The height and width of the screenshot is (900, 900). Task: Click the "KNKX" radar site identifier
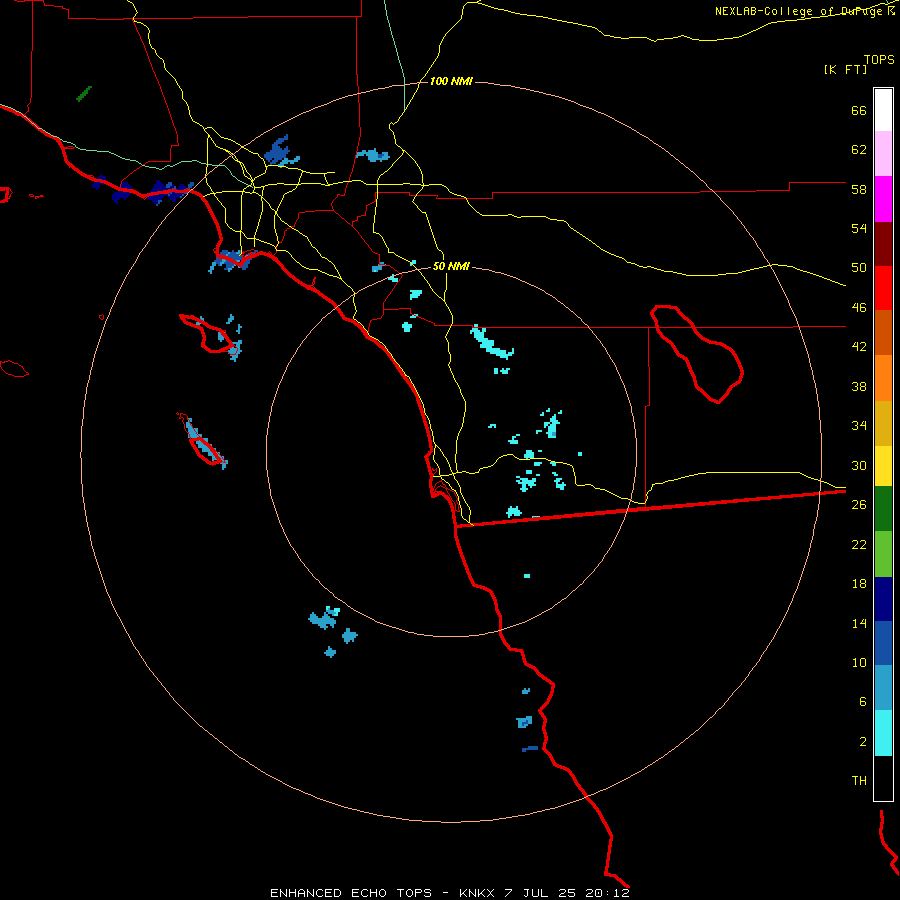(479, 893)
